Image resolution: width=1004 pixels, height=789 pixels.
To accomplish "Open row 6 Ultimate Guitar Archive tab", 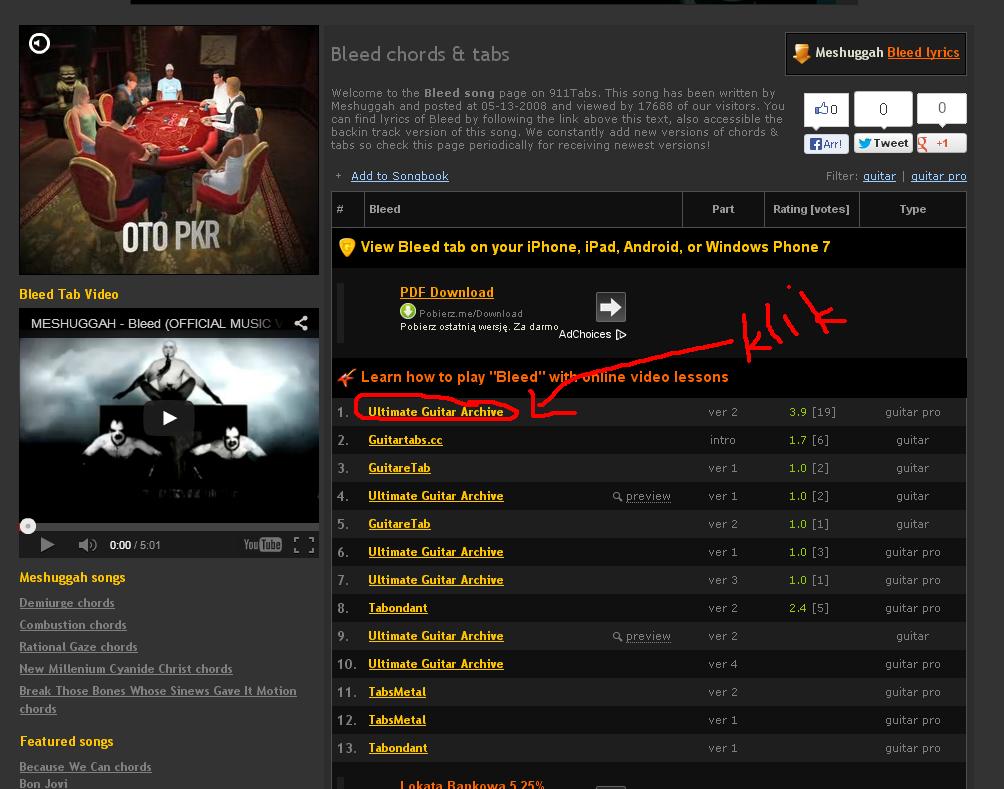I will coord(435,552).
